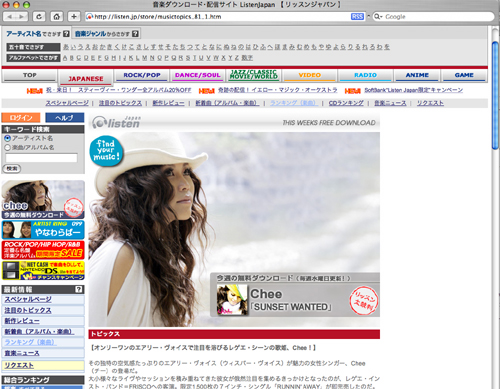Open the Nintendo DS NET CASH campaign banner

click(x=43, y=270)
